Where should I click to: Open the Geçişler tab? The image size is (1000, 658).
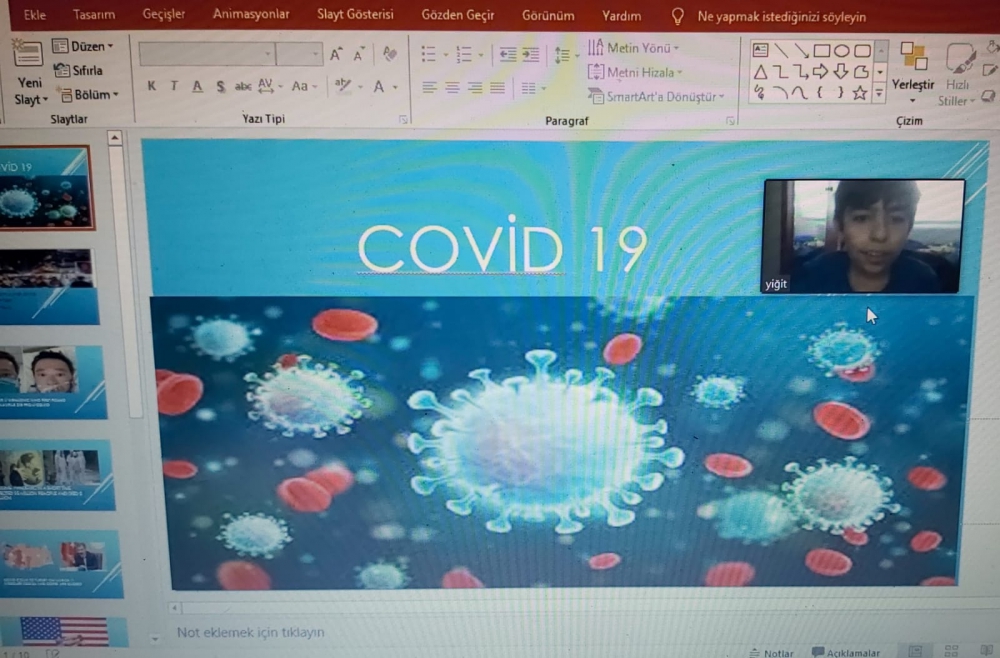pyautogui.click(x=164, y=14)
